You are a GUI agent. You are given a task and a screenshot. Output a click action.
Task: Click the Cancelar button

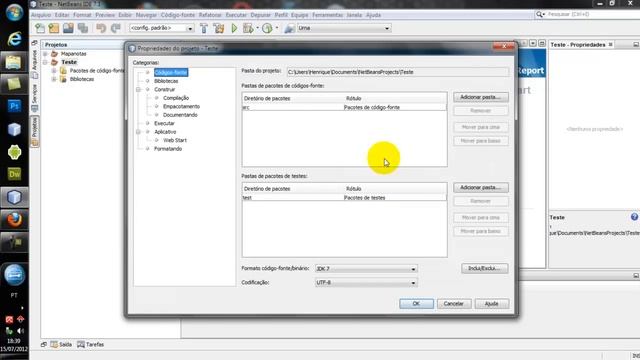(454, 304)
